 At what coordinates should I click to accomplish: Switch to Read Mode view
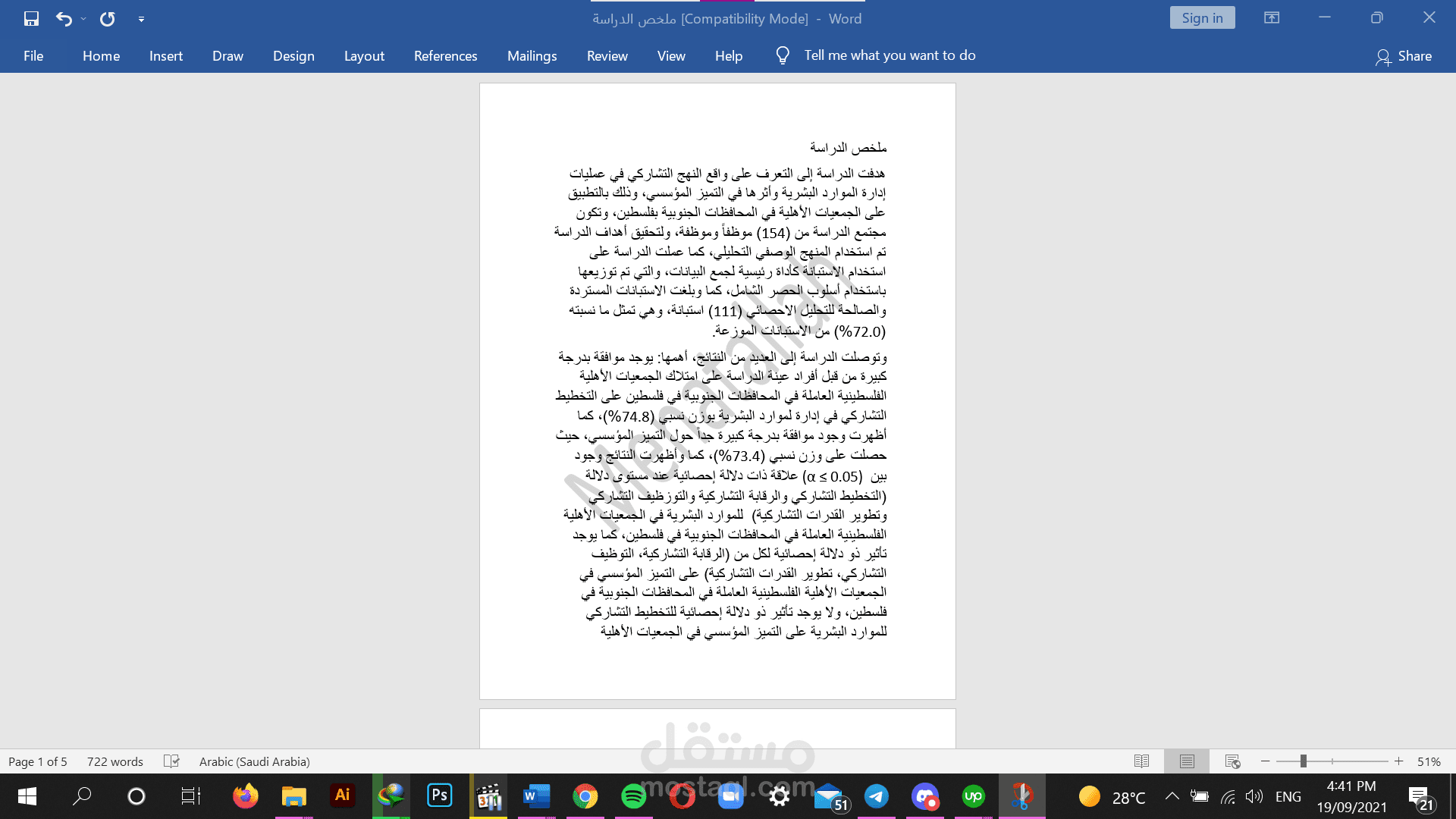point(1141,761)
